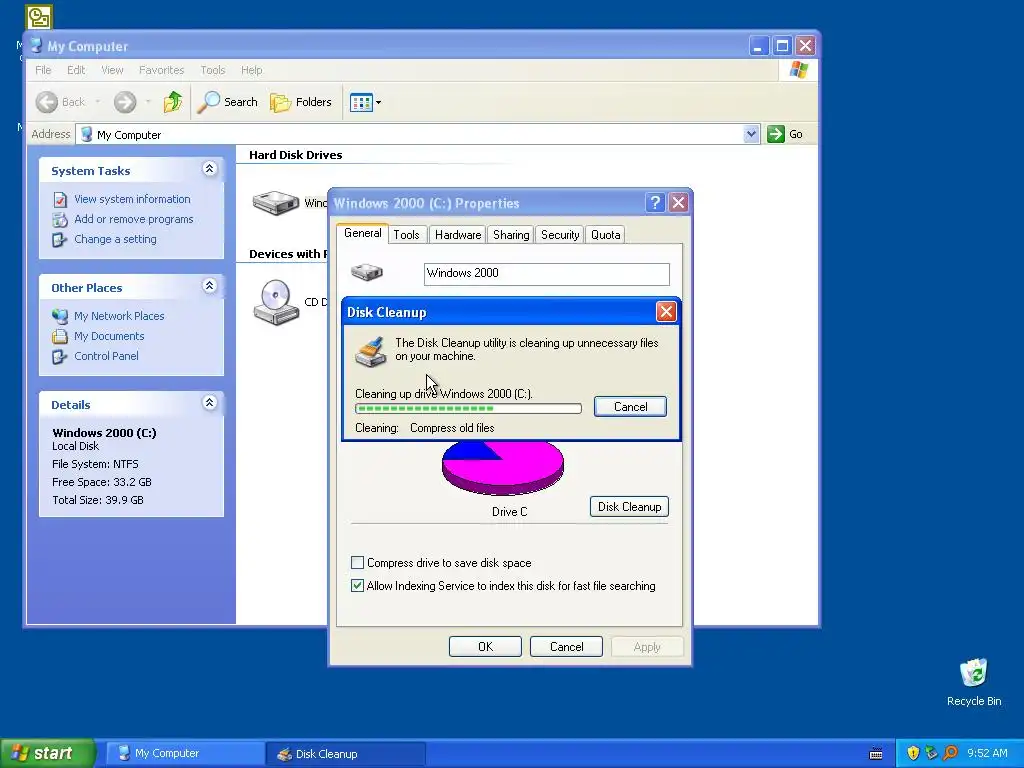Collapse the Details panel
The width and height of the screenshot is (1024, 768).
[x=210, y=403]
